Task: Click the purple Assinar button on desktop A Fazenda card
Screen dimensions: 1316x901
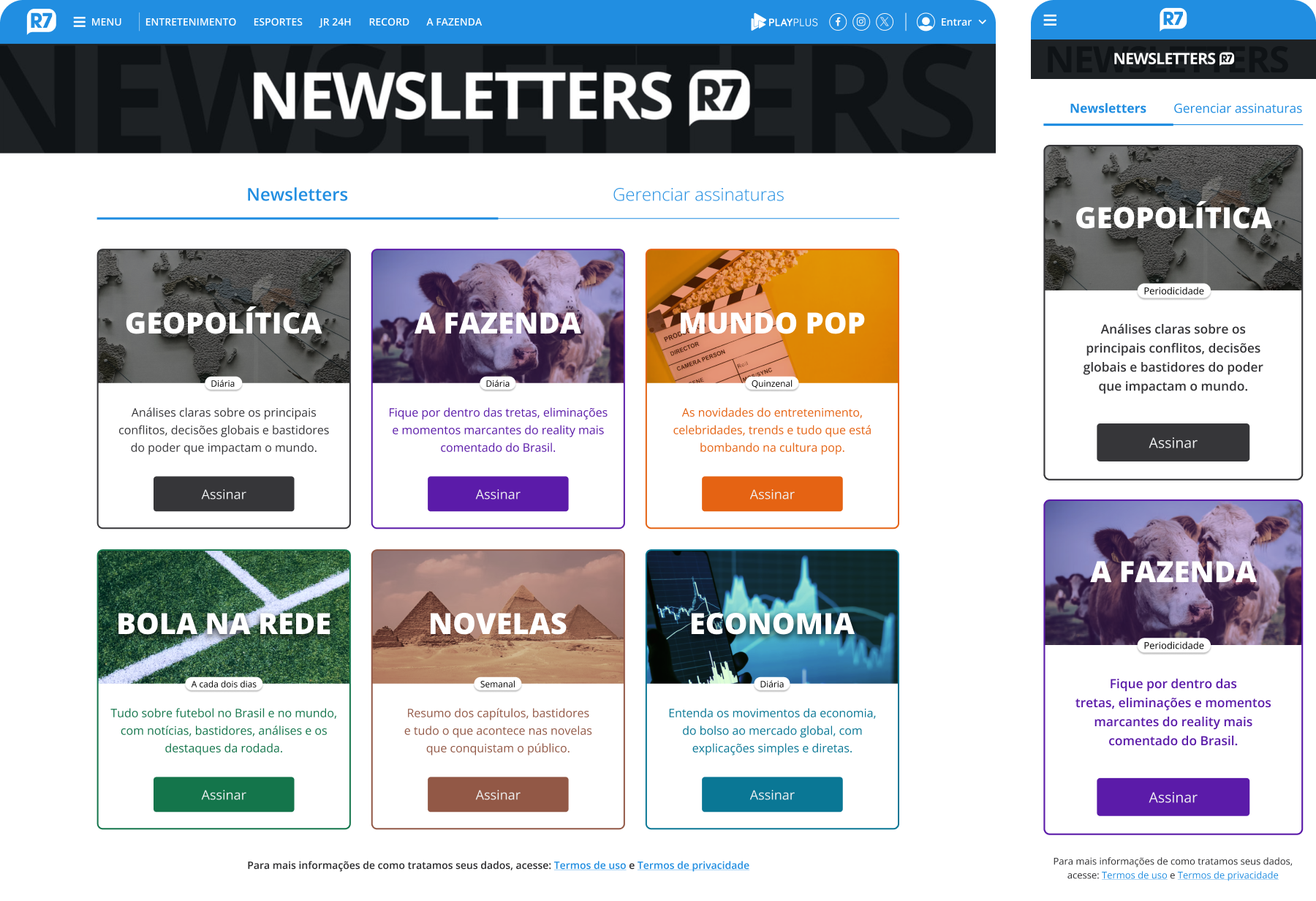Action: [498, 494]
